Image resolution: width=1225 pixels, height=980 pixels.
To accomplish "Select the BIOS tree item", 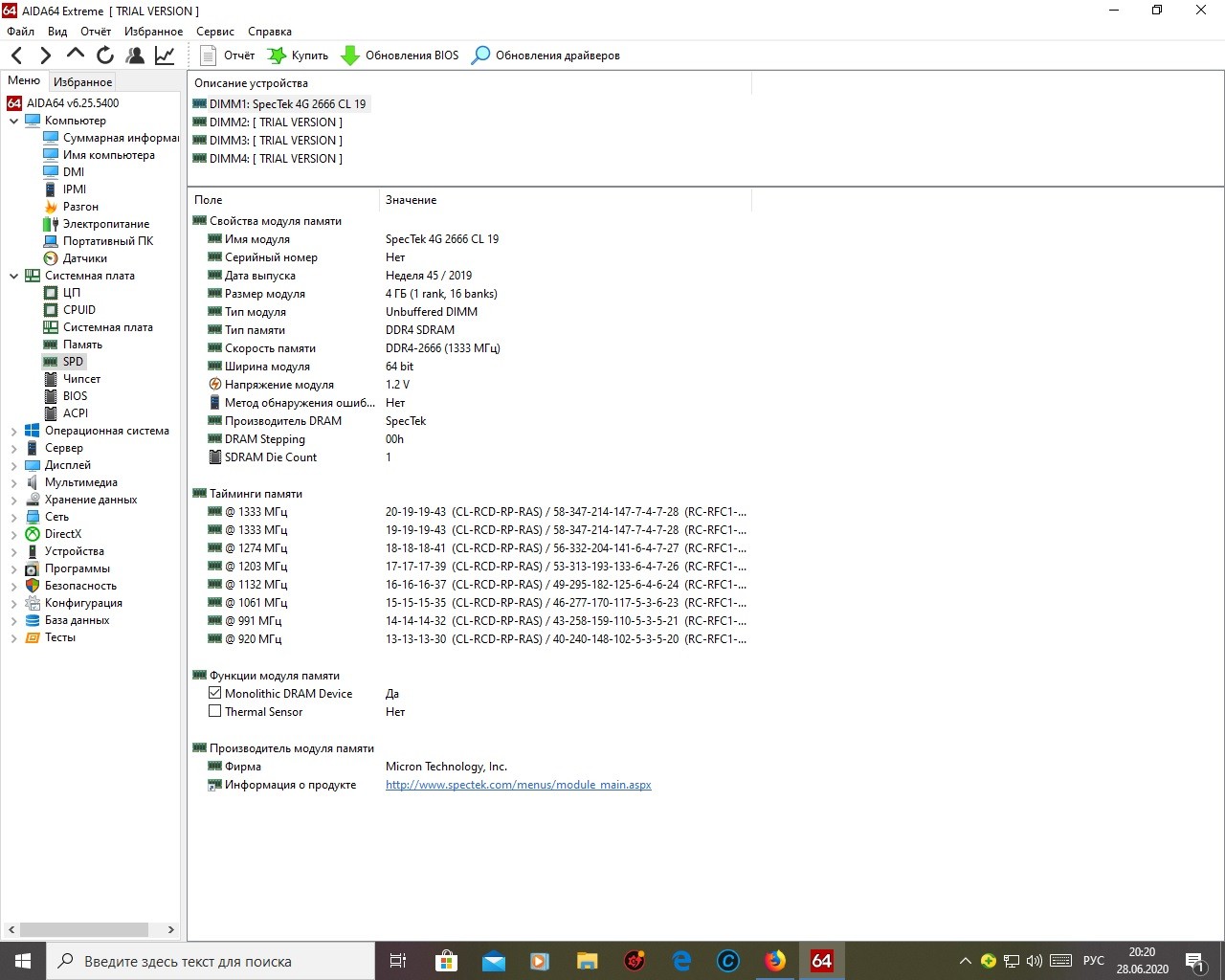I will click(65, 396).
